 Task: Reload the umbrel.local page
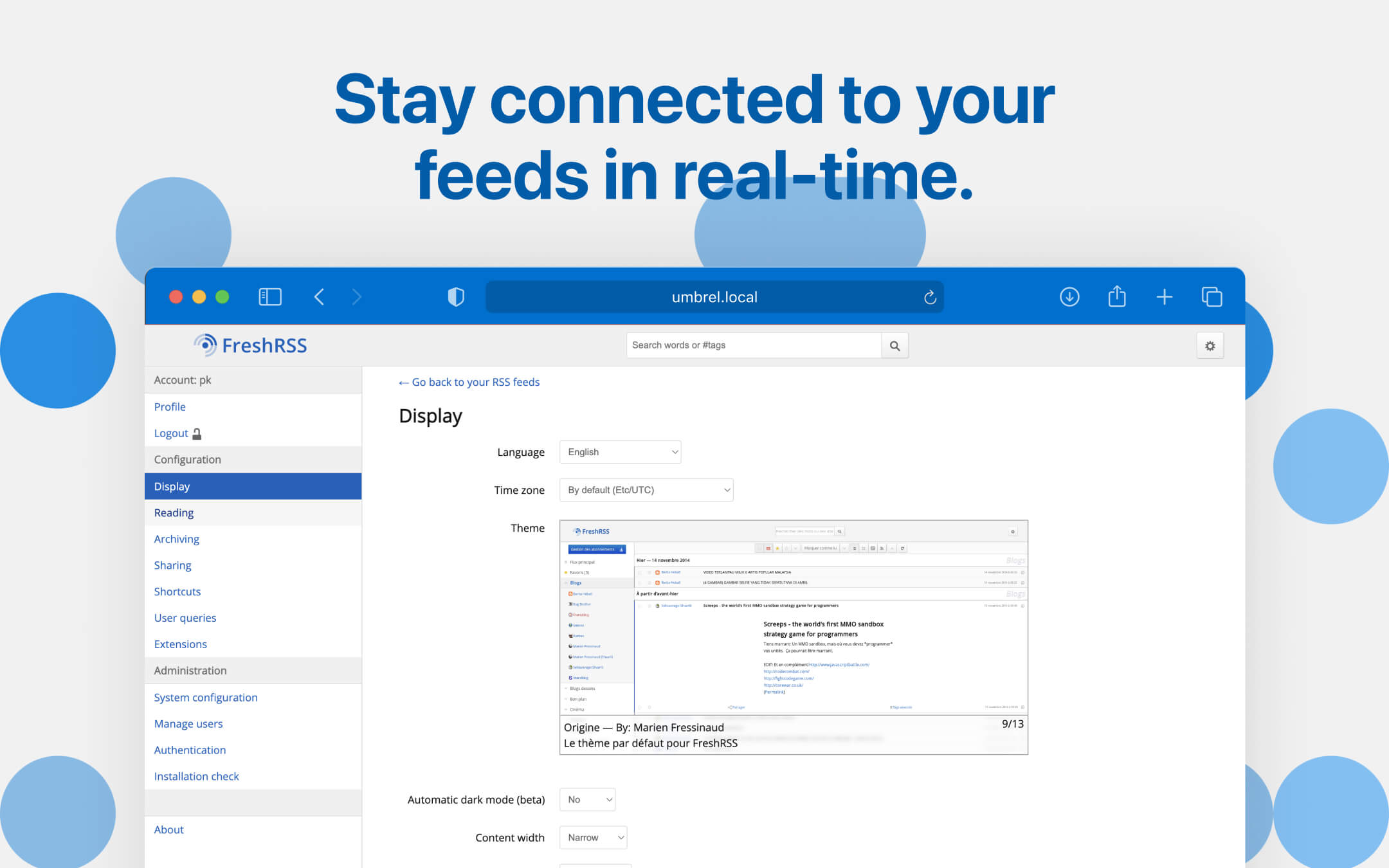(930, 296)
